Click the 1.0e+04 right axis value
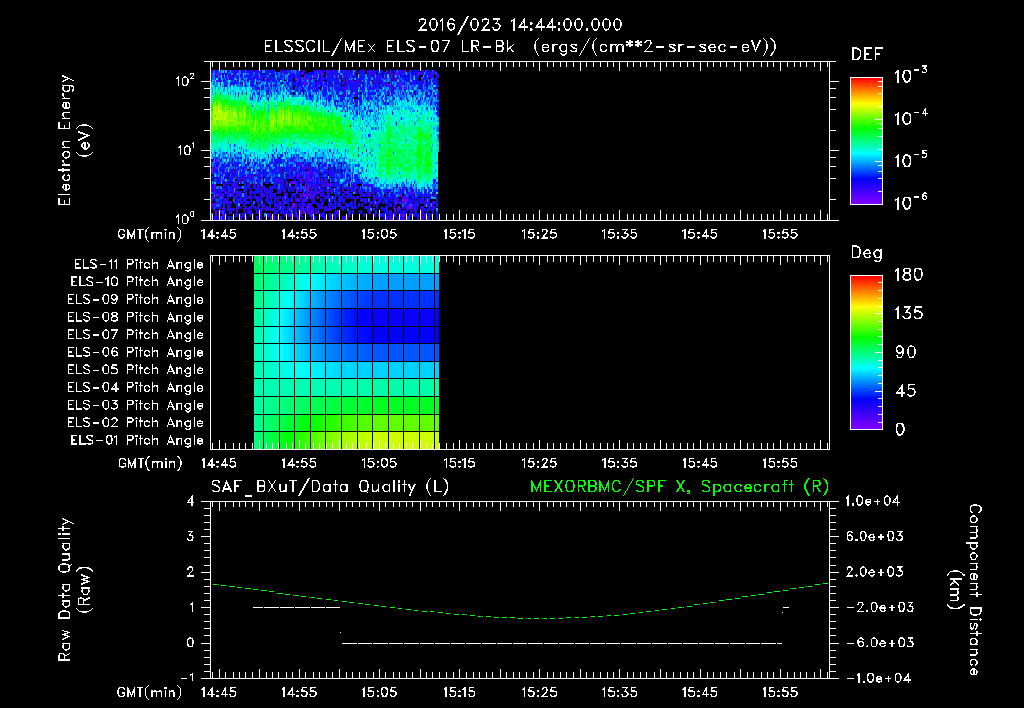The width and height of the screenshot is (1024, 708). point(872,501)
